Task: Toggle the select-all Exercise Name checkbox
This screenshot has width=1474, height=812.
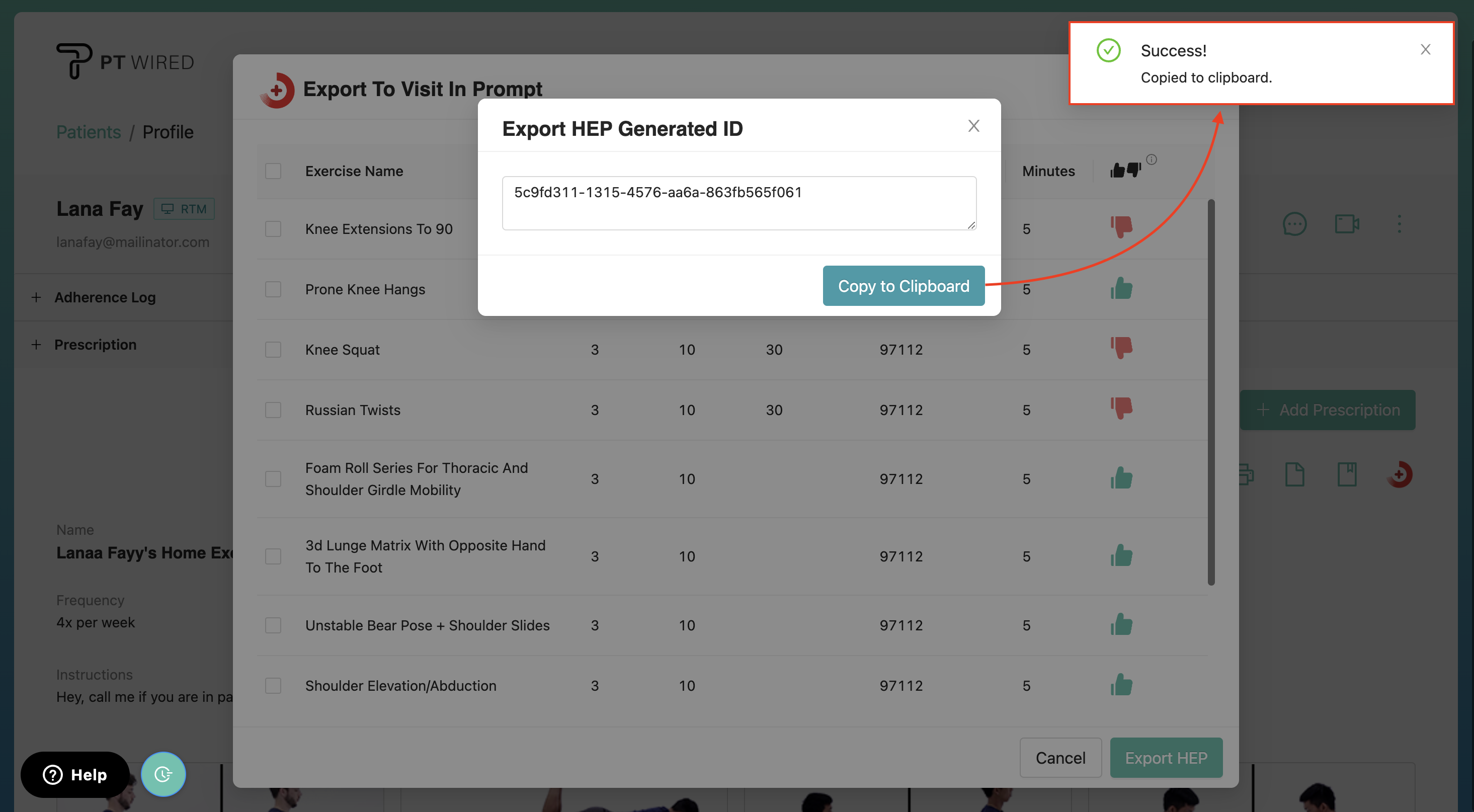Action: 273,171
